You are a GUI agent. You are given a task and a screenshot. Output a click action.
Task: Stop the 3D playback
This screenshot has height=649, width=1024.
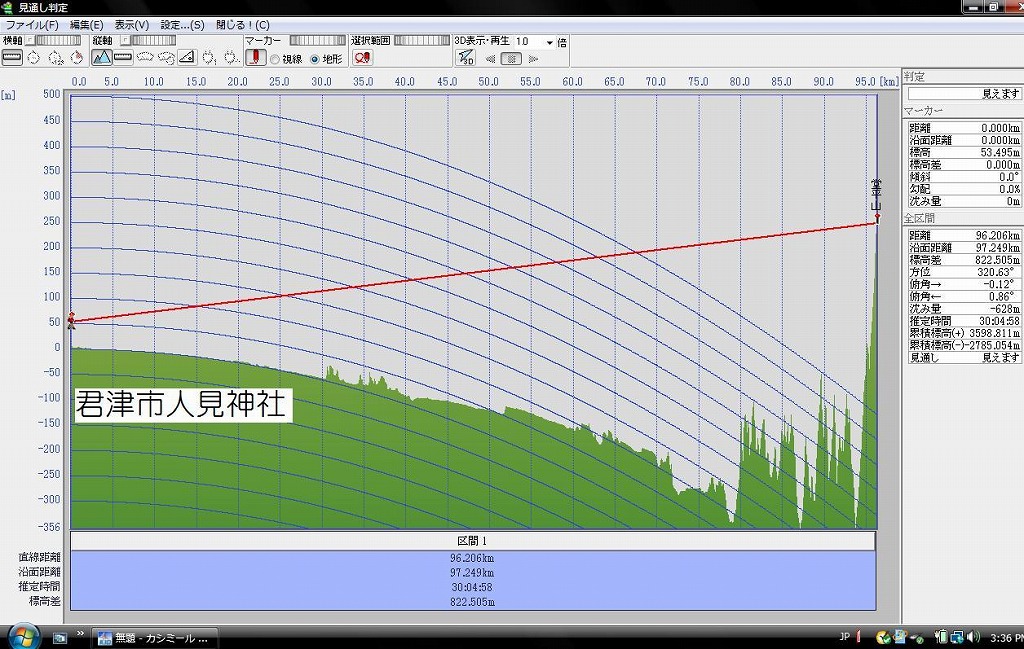tap(511, 59)
